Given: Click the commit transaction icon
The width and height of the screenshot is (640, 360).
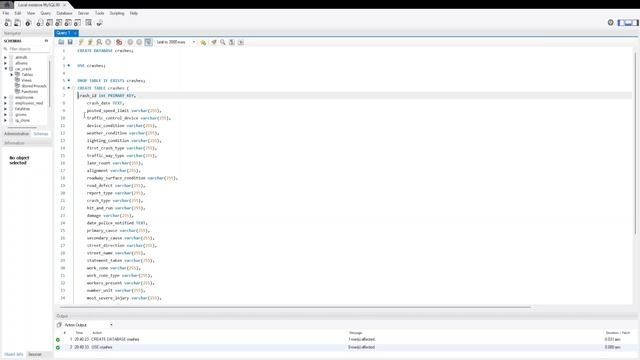Looking at the screenshot, I should [x=130, y=42].
